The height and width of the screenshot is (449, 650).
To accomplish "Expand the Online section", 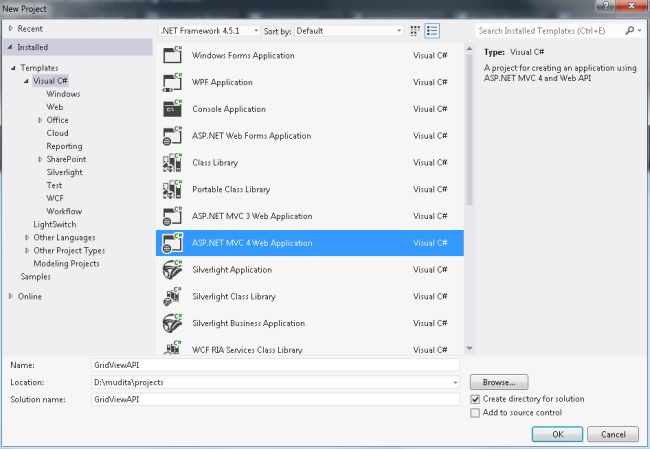I will pos(11,296).
